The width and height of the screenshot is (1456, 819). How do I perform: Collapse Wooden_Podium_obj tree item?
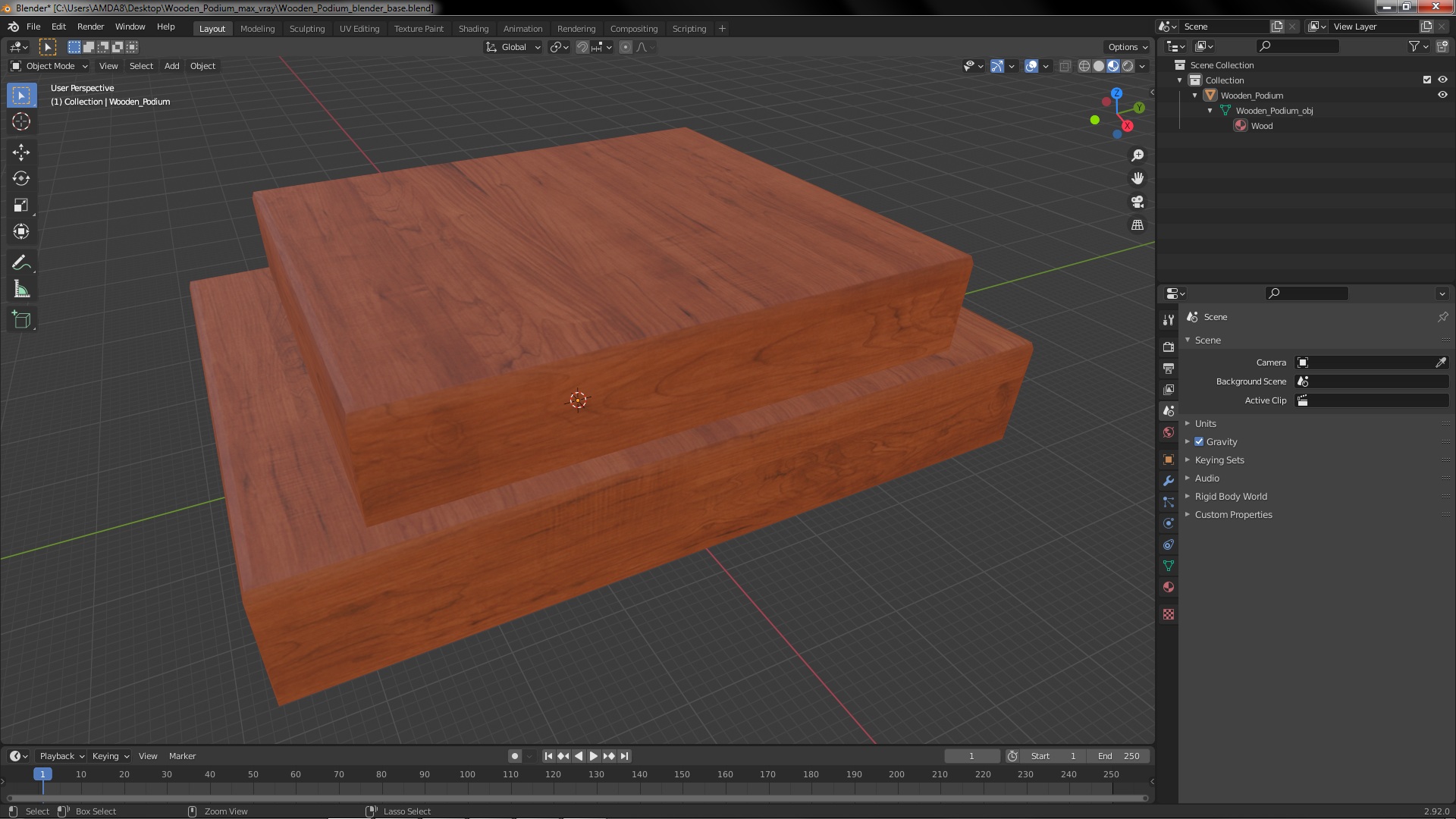click(x=1210, y=110)
